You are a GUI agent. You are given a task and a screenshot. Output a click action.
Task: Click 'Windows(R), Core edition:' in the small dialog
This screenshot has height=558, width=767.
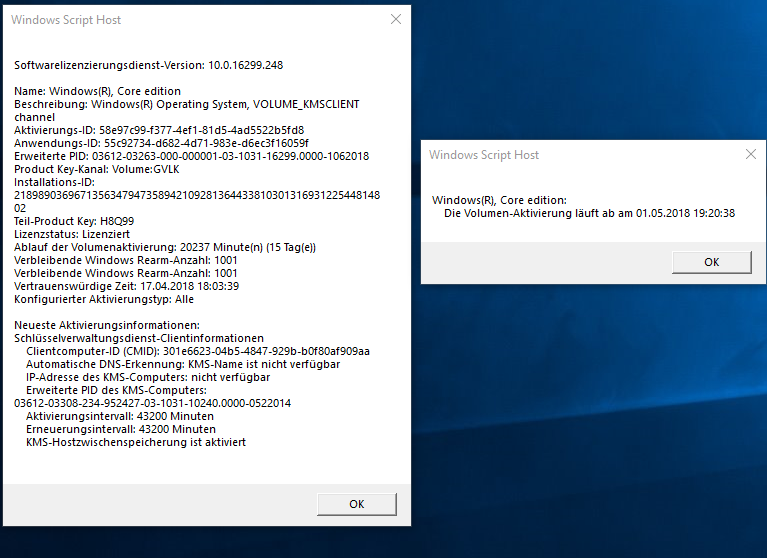[x=499, y=200]
